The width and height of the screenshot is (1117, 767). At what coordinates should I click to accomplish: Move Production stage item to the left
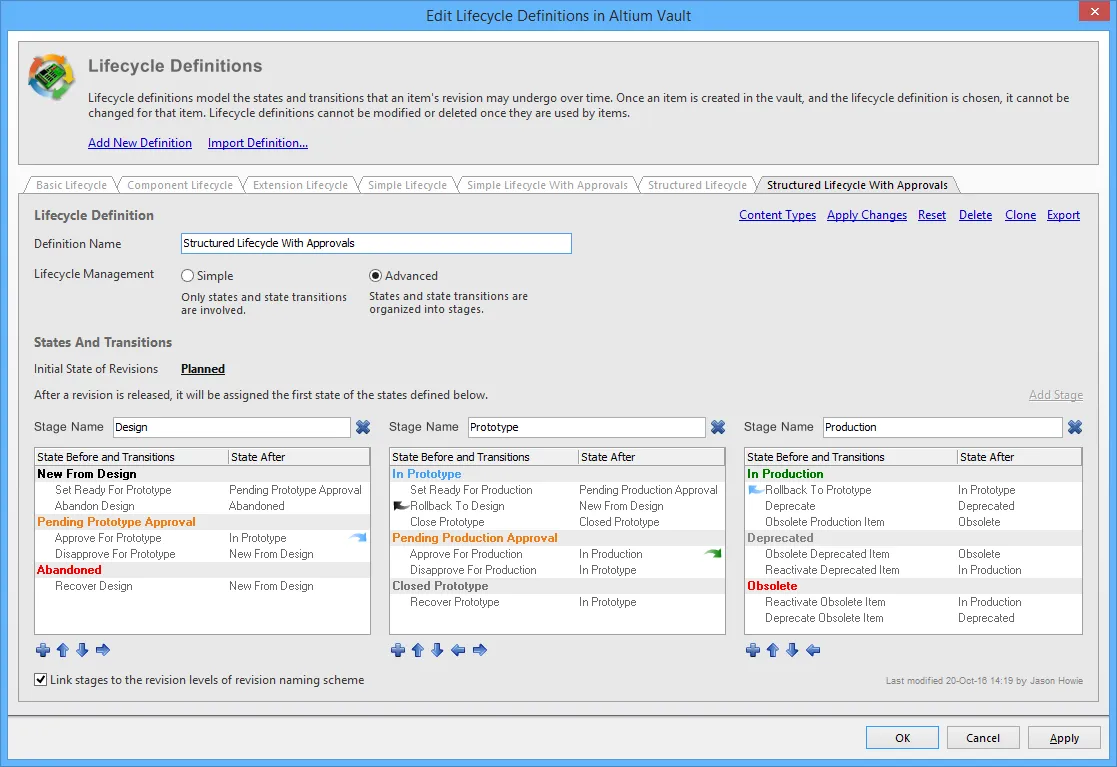[x=813, y=649]
